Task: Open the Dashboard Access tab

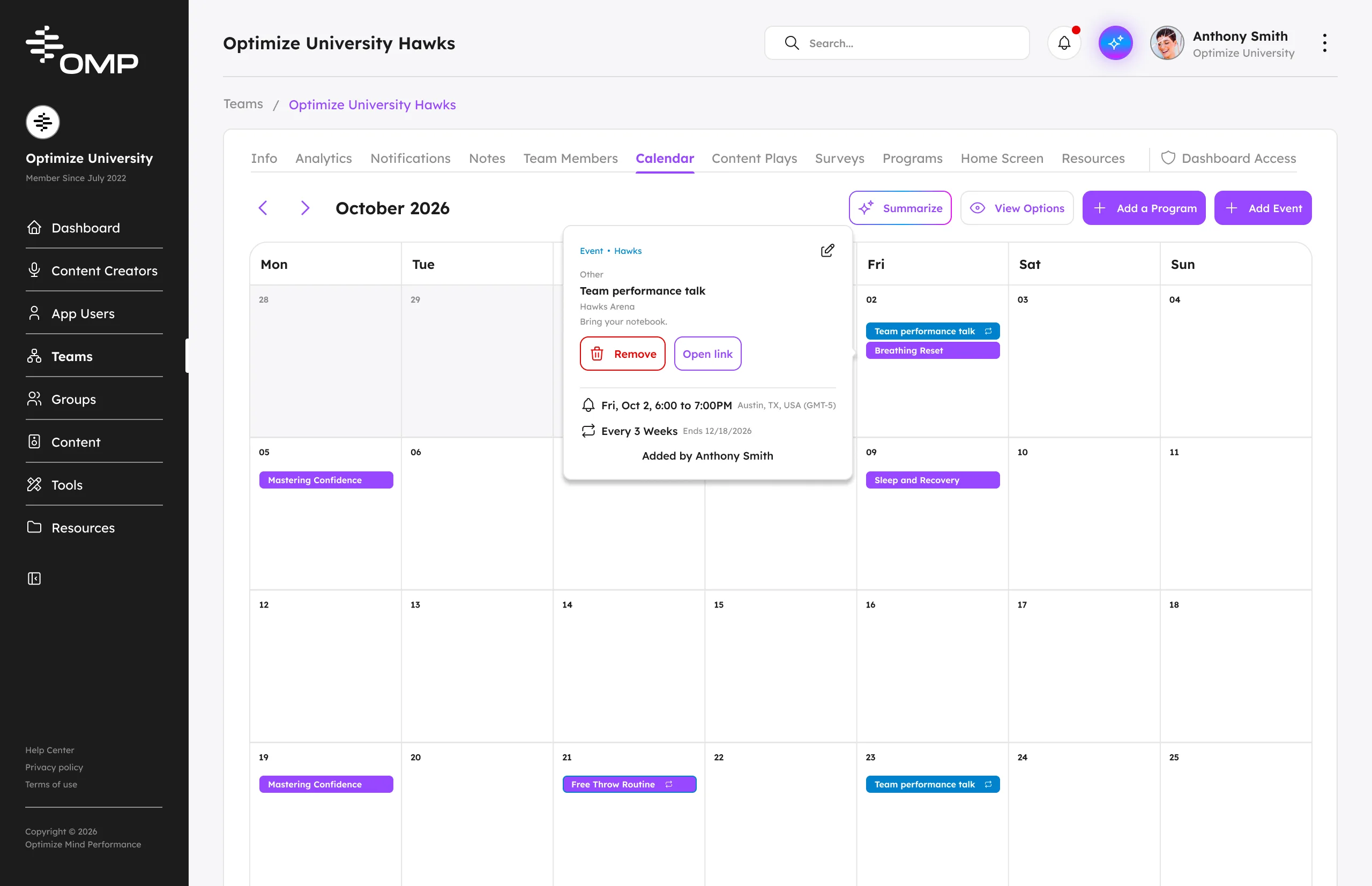Action: click(x=1229, y=158)
